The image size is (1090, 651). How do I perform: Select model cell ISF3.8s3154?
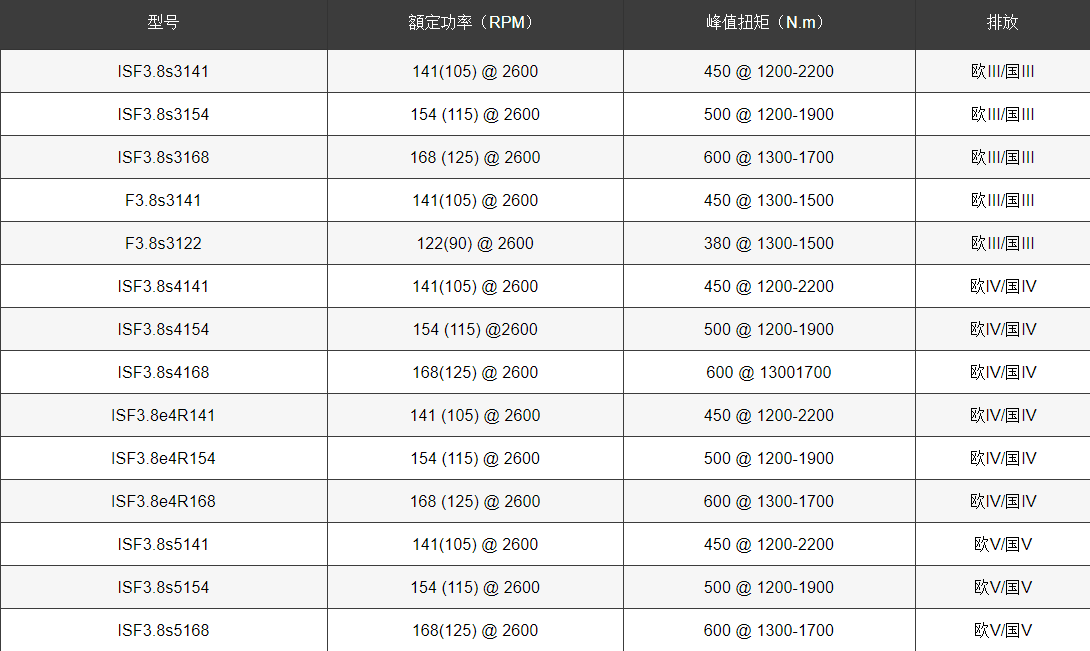point(163,115)
